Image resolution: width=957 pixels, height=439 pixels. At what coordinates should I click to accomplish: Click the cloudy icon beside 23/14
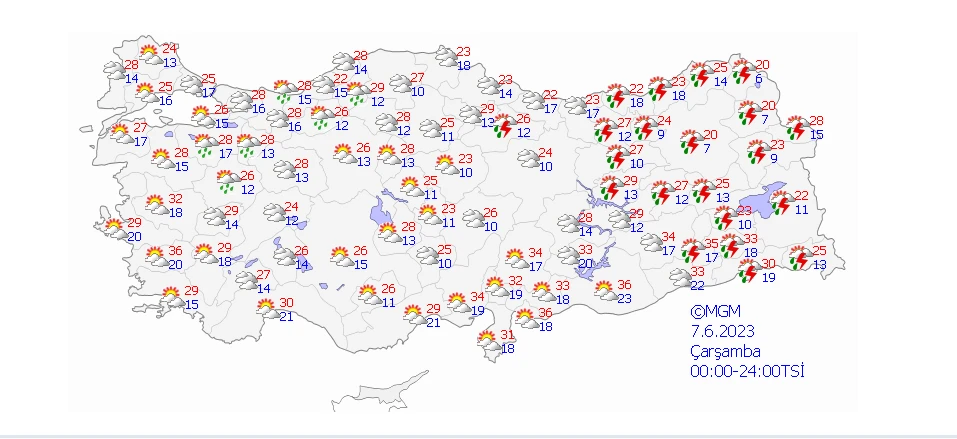[488, 86]
